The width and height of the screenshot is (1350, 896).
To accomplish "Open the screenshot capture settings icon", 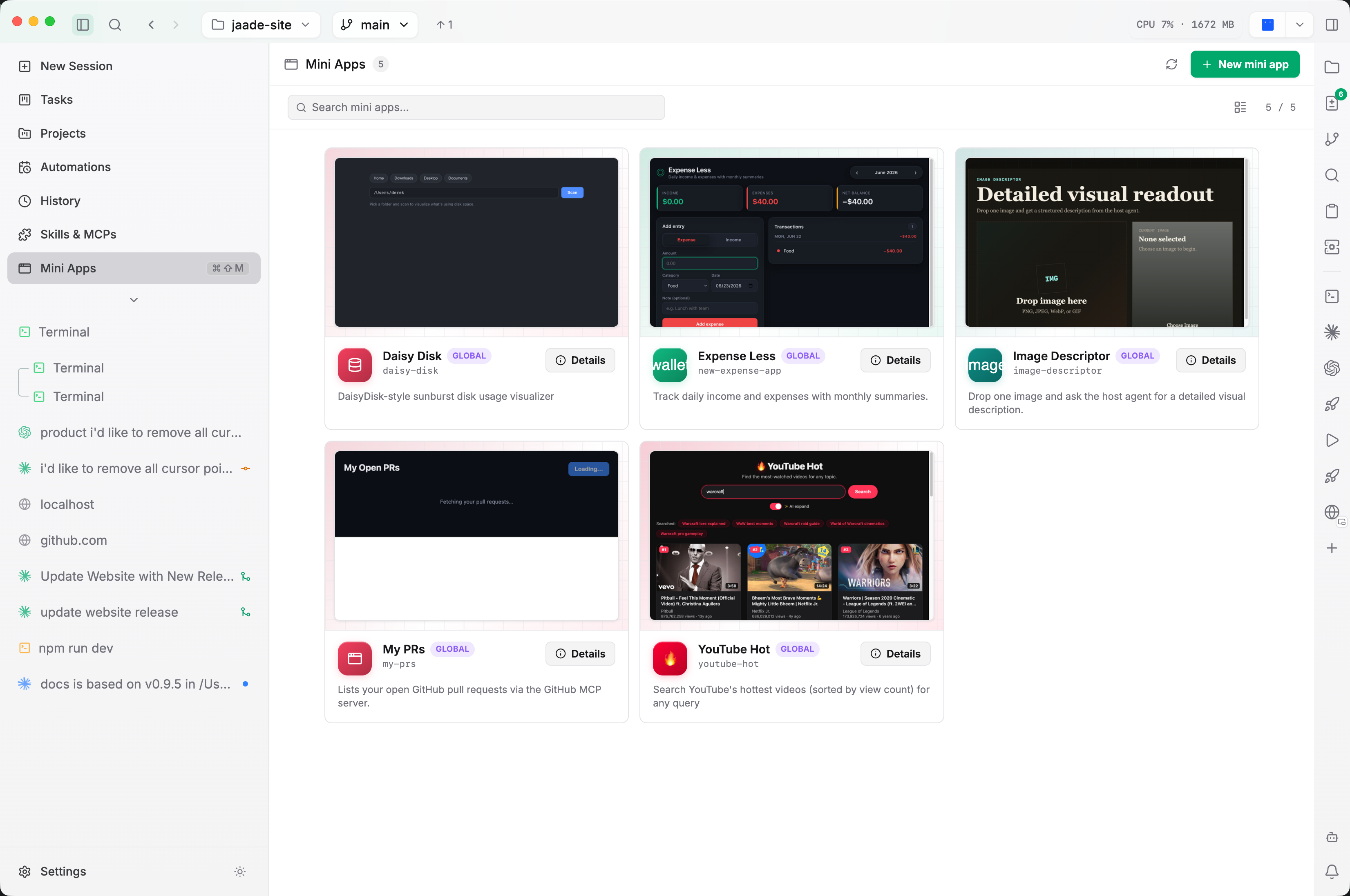I will pyautogui.click(x=1332, y=247).
